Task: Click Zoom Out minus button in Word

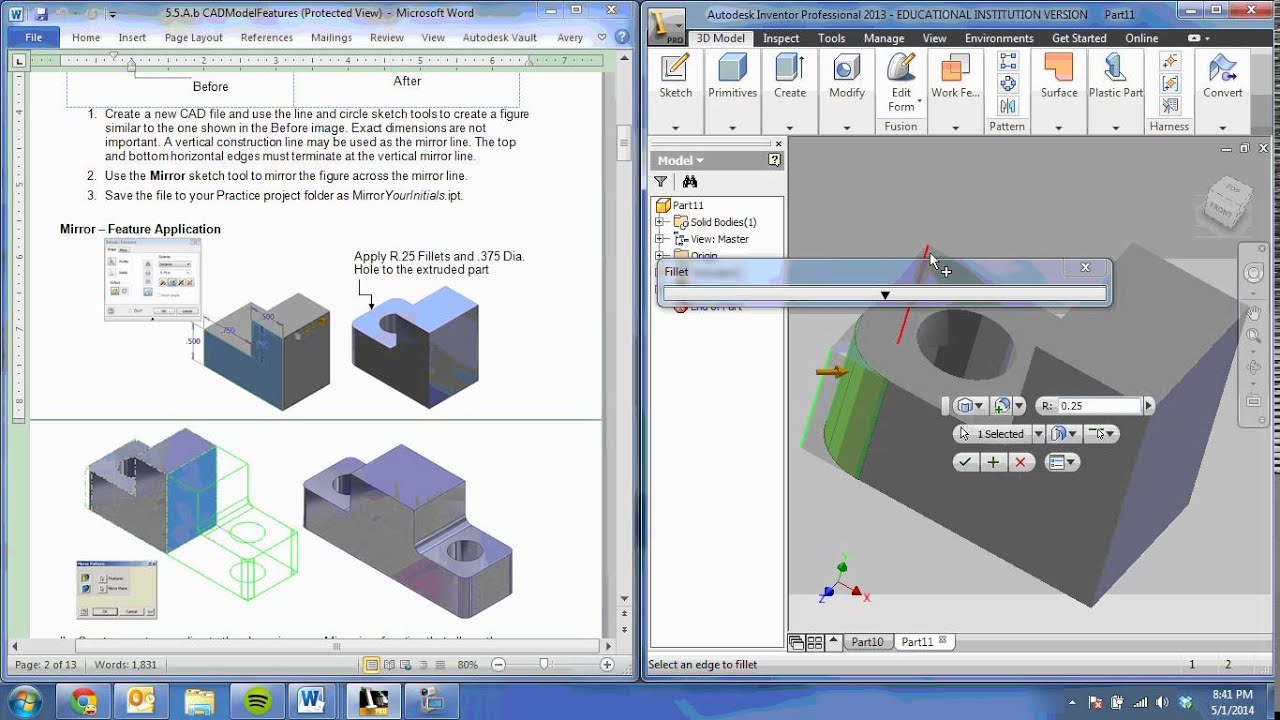Action: 498,665
